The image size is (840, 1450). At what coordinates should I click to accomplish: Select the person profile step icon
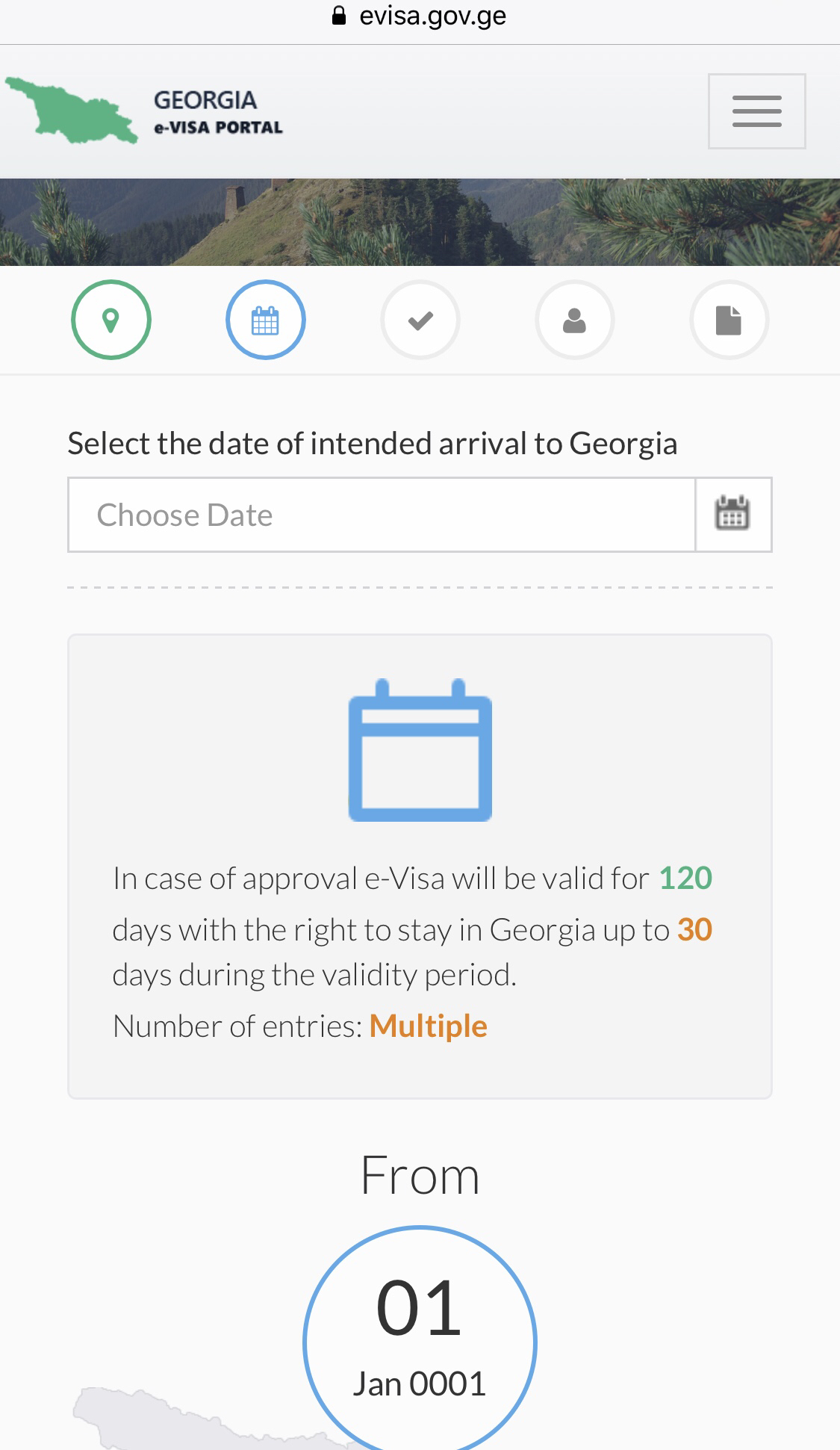click(x=574, y=320)
